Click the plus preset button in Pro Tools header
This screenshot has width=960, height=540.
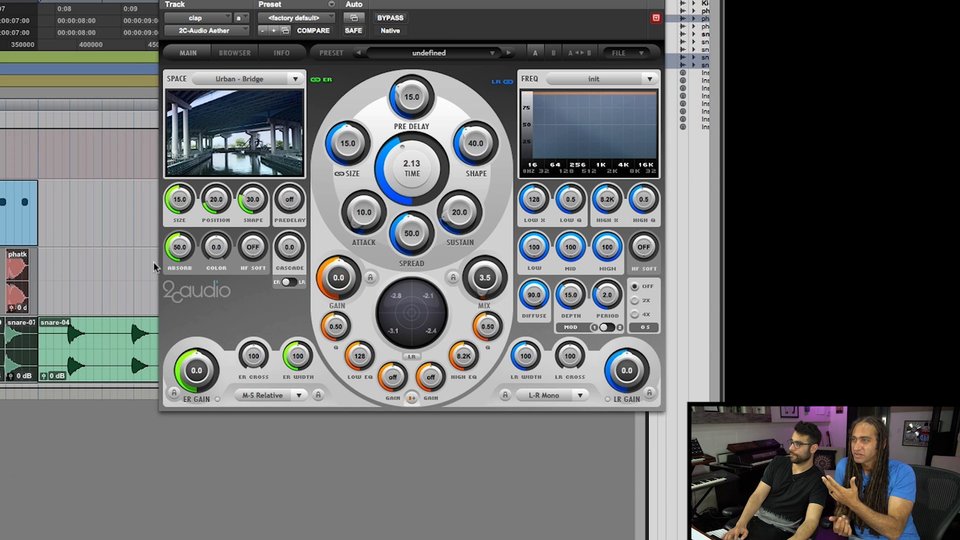point(273,30)
